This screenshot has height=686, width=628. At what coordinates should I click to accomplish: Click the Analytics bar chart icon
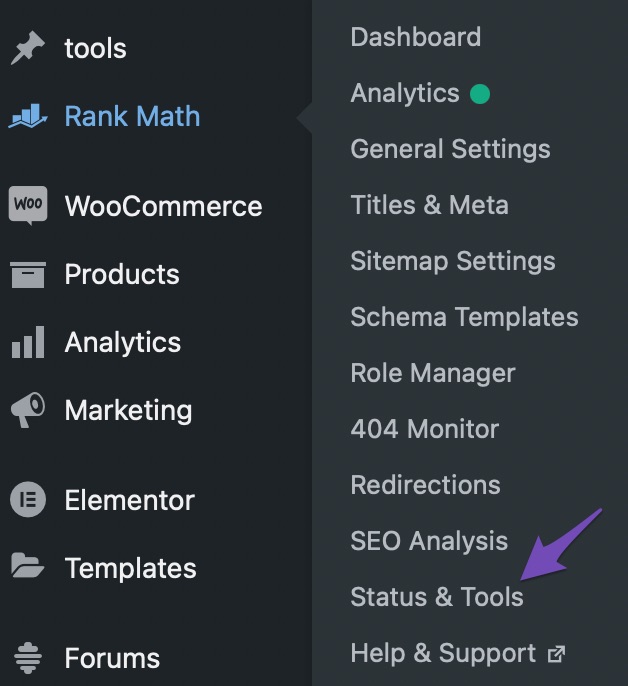pyautogui.click(x=28, y=343)
